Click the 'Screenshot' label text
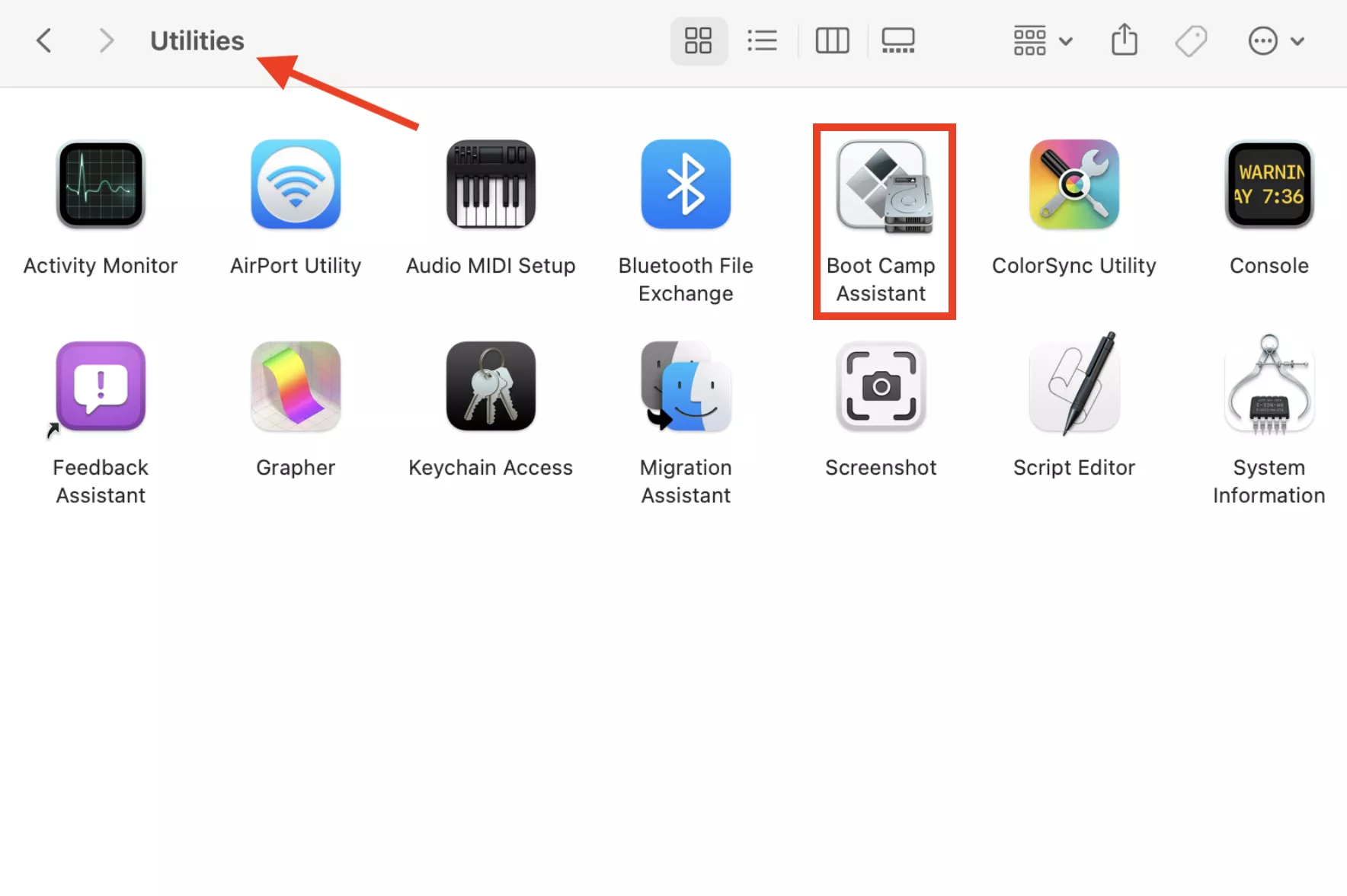1347x896 pixels. pyautogui.click(x=881, y=467)
